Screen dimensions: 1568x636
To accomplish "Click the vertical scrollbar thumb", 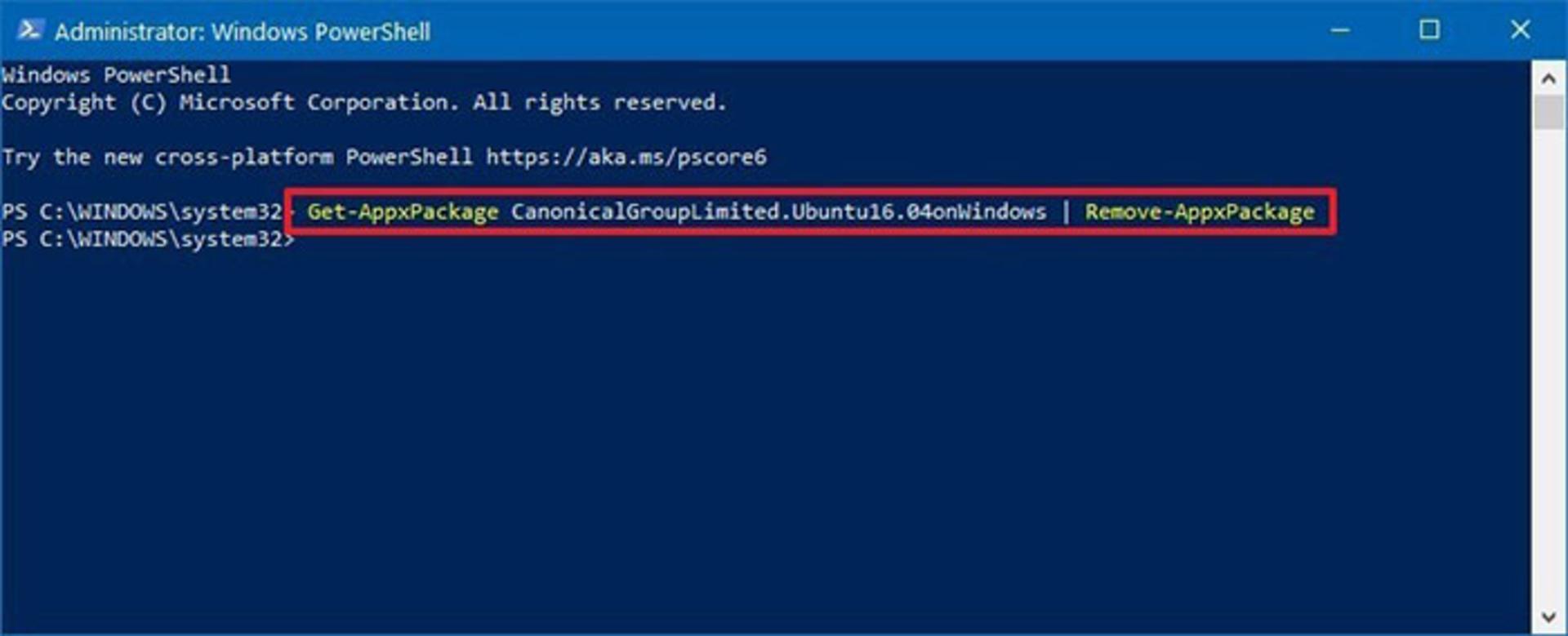I will click(x=1548, y=112).
